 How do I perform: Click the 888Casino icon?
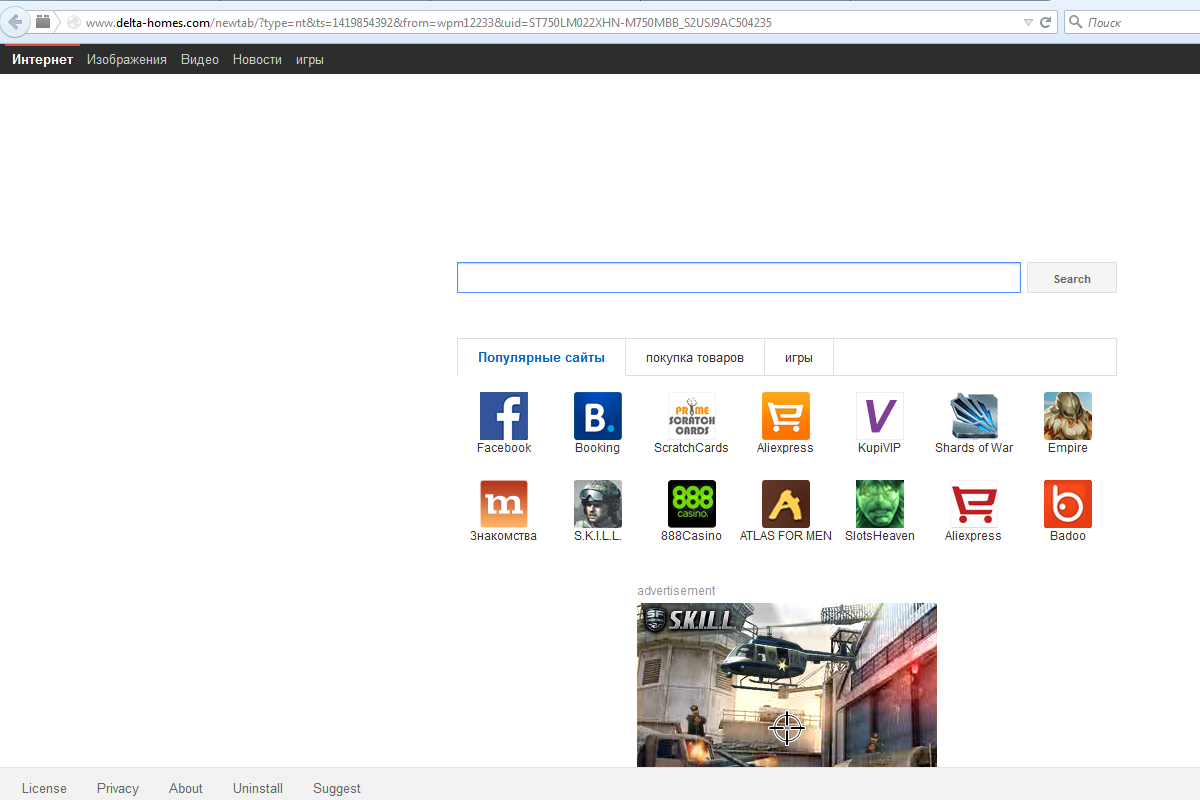click(x=691, y=504)
